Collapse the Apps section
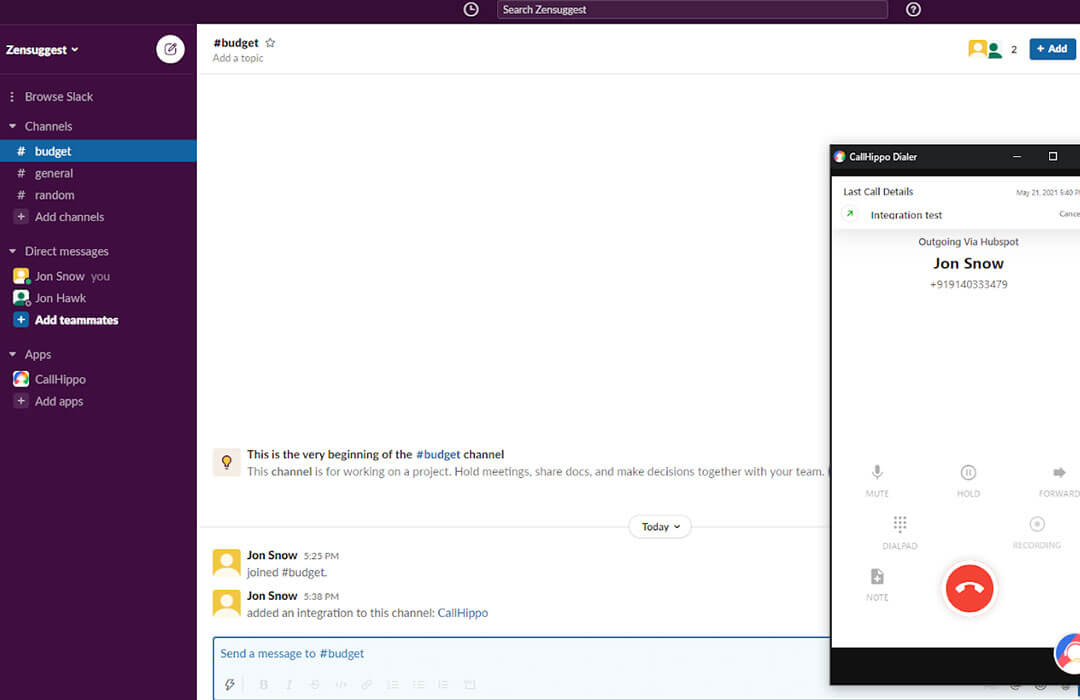 [x=12, y=354]
